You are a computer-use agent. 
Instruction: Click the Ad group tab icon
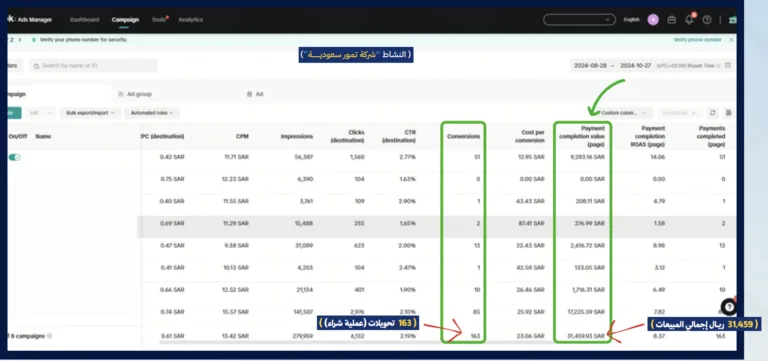(120, 94)
